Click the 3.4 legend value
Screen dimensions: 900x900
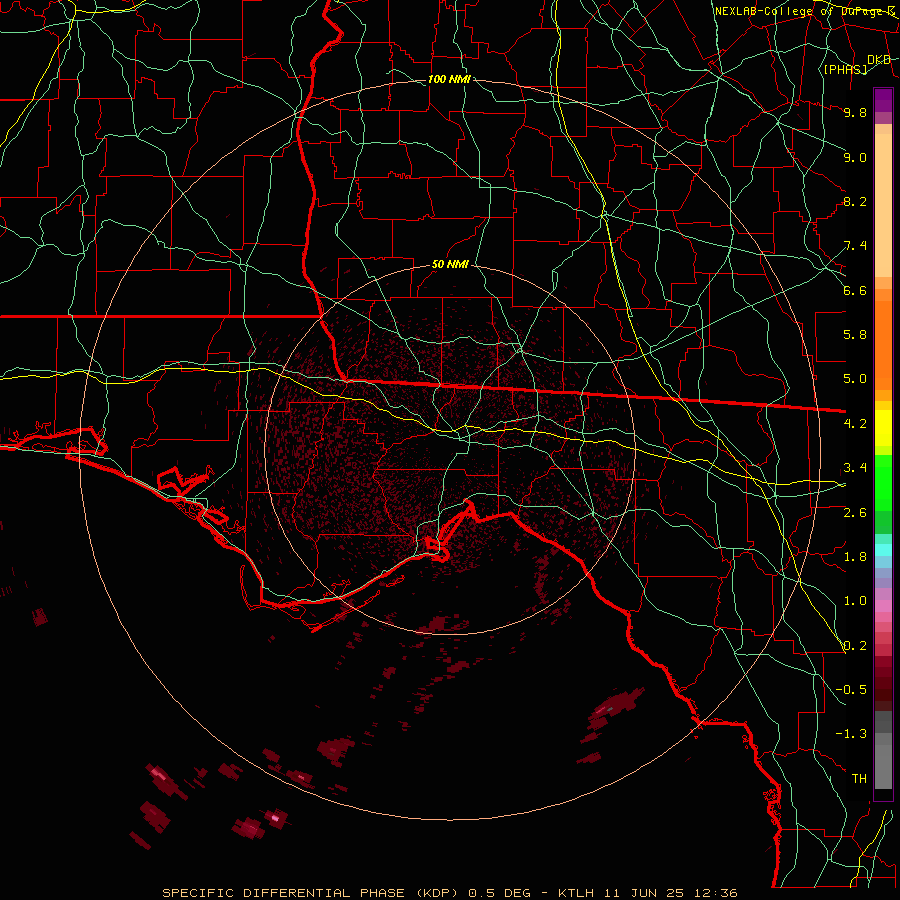855,468
